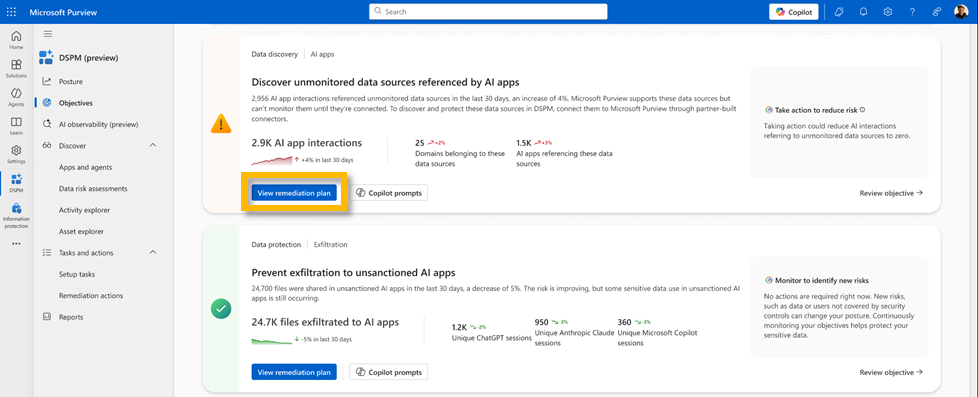
Task: Review objective for unmonitored data sources
Action: pos(891,193)
